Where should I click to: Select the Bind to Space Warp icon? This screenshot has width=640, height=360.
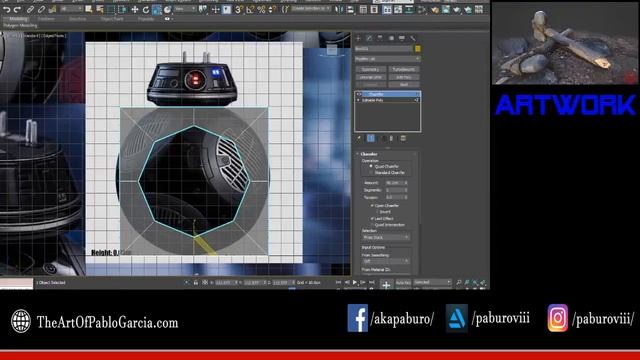[52, 9]
